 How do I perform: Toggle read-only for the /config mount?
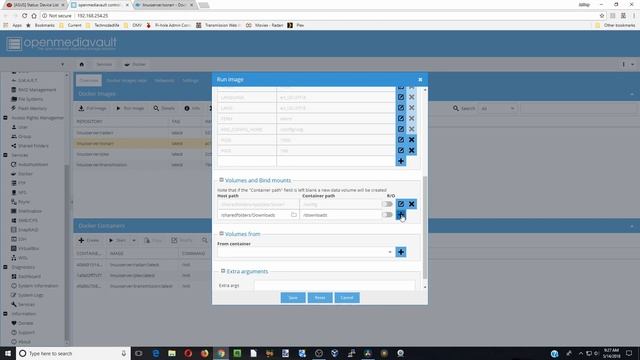[x=387, y=204]
